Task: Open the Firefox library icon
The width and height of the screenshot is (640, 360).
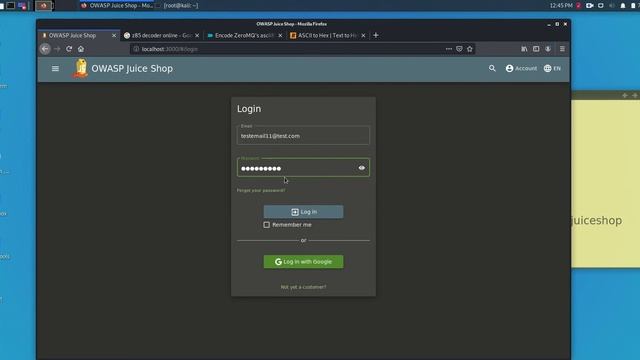Action: (524, 49)
